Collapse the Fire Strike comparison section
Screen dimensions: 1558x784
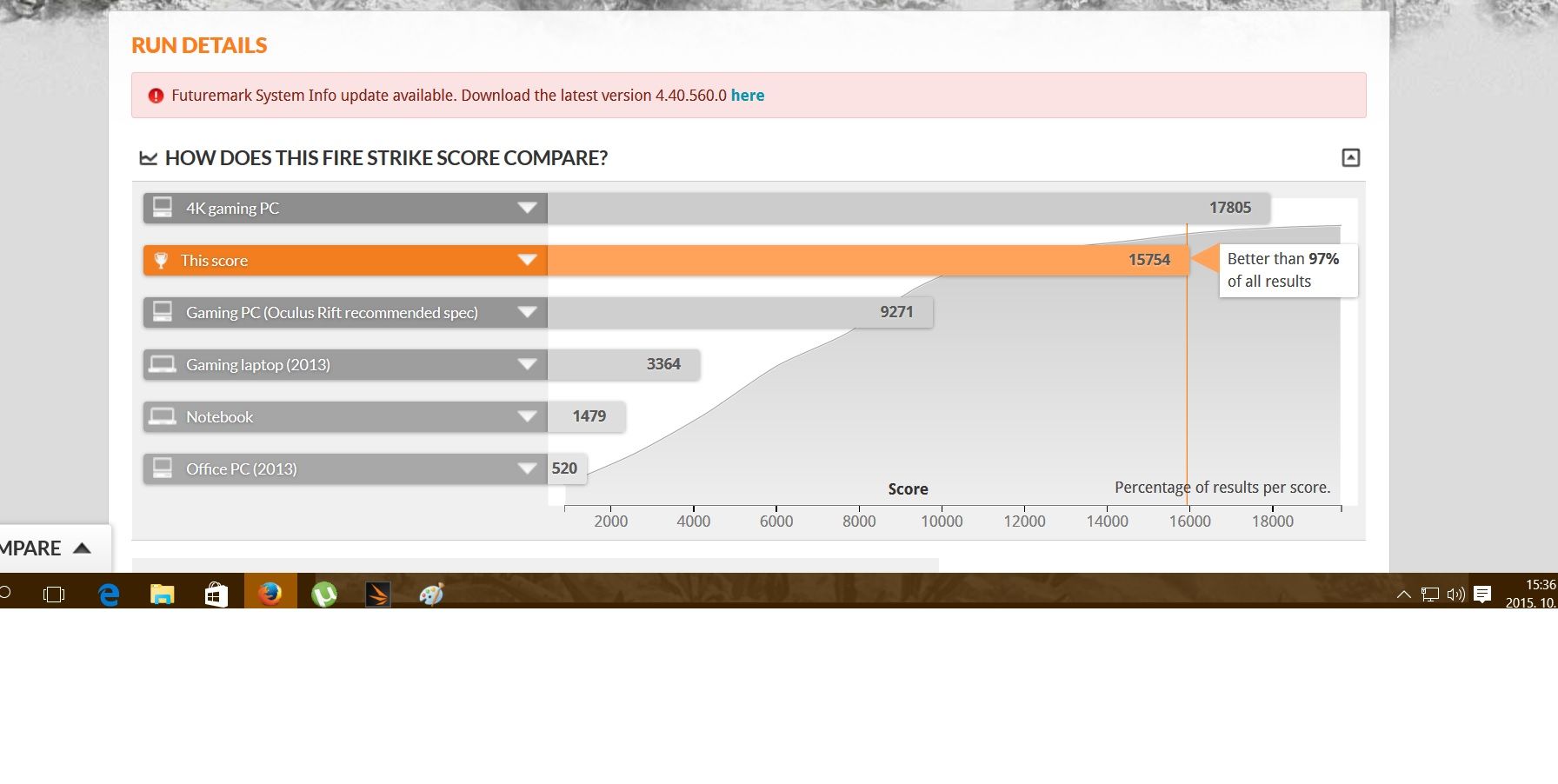coord(1350,157)
